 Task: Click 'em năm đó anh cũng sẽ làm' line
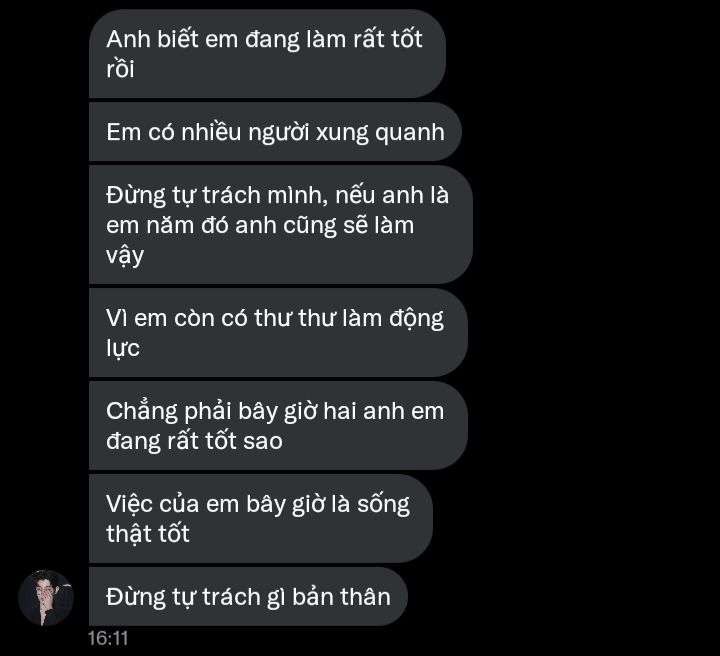point(260,226)
